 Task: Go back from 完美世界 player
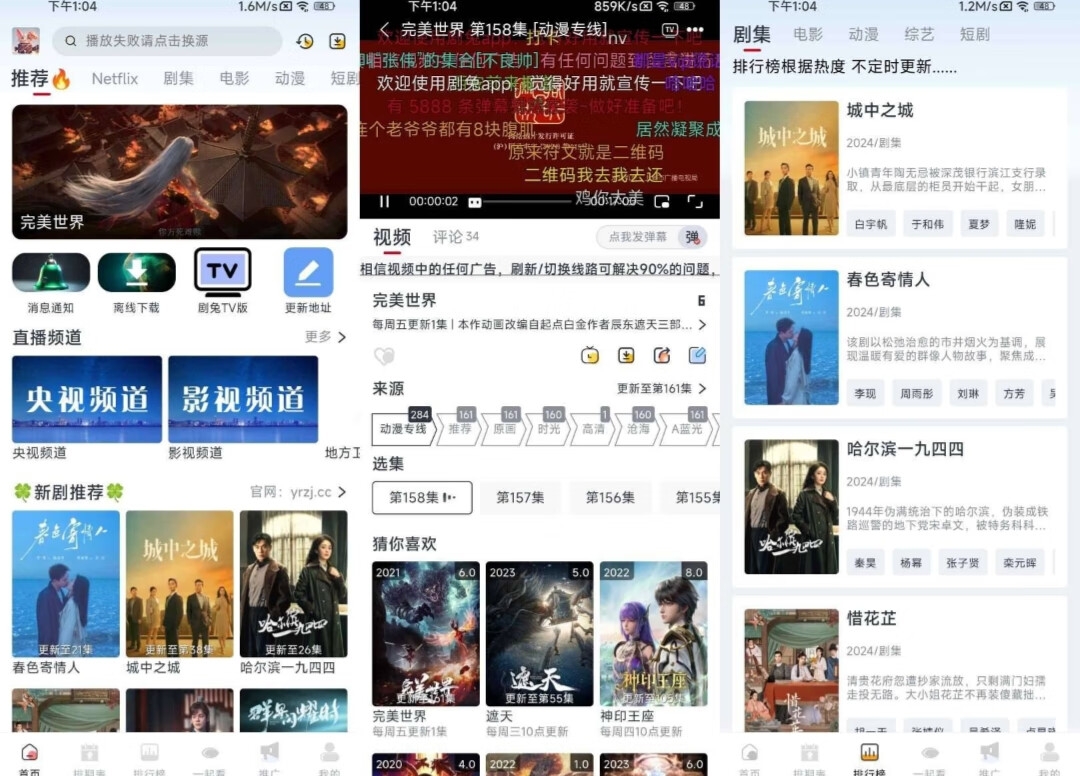coord(384,30)
